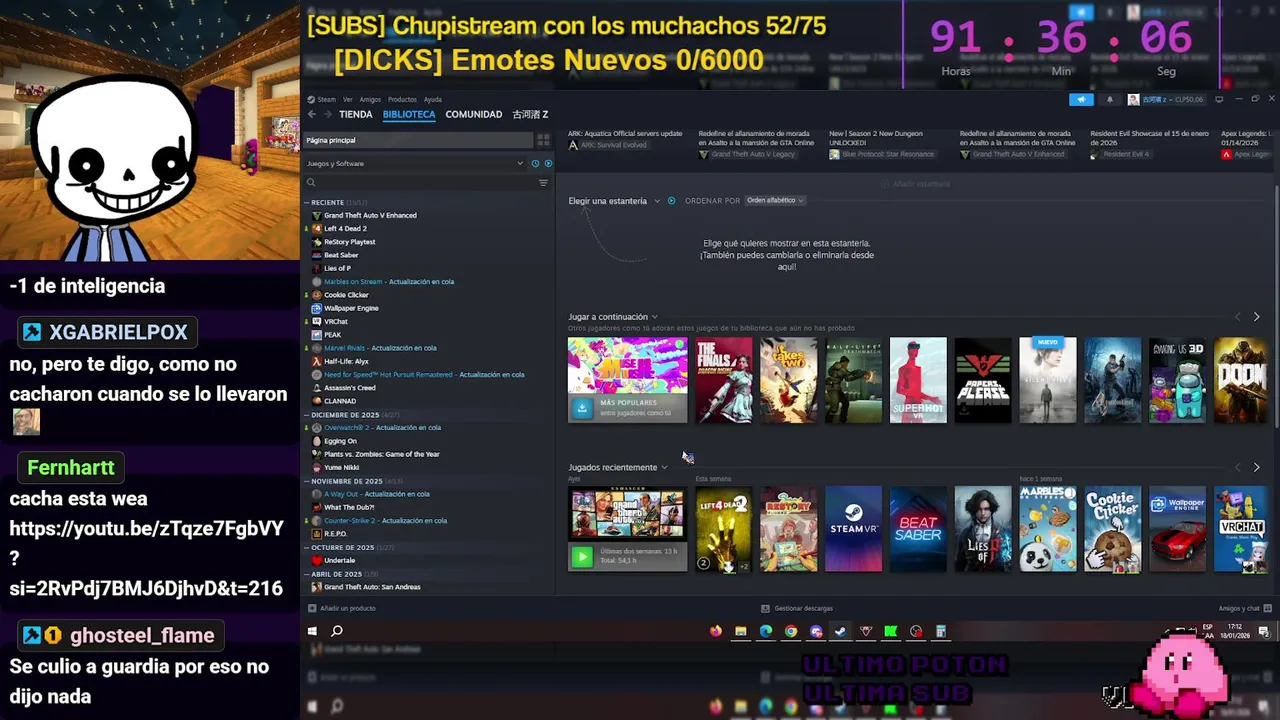This screenshot has height=720, width=1280.
Task: Select Grand Theft Auto V Enhanced in list
Action: (370, 215)
